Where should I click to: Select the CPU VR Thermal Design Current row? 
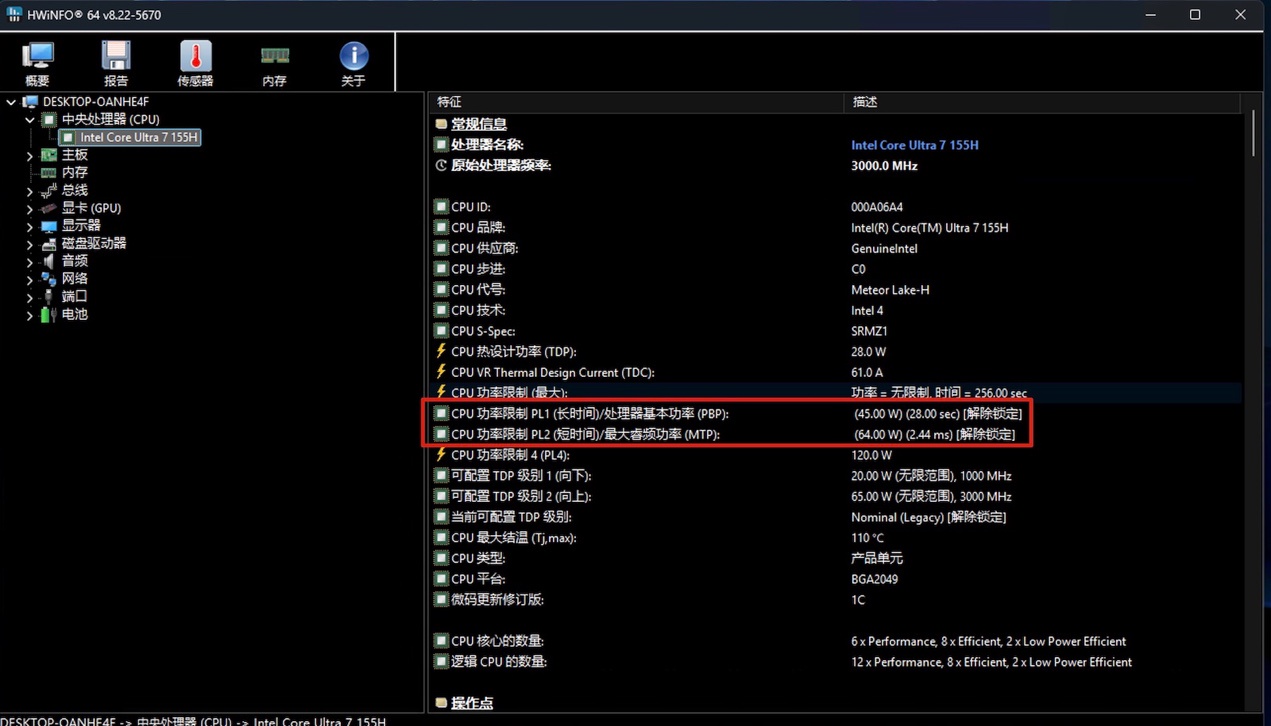tap(837, 372)
